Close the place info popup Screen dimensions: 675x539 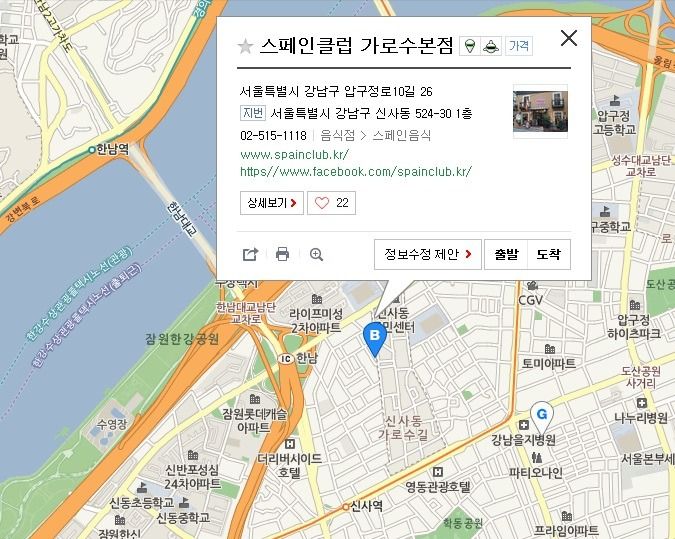pyautogui.click(x=569, y=38)
